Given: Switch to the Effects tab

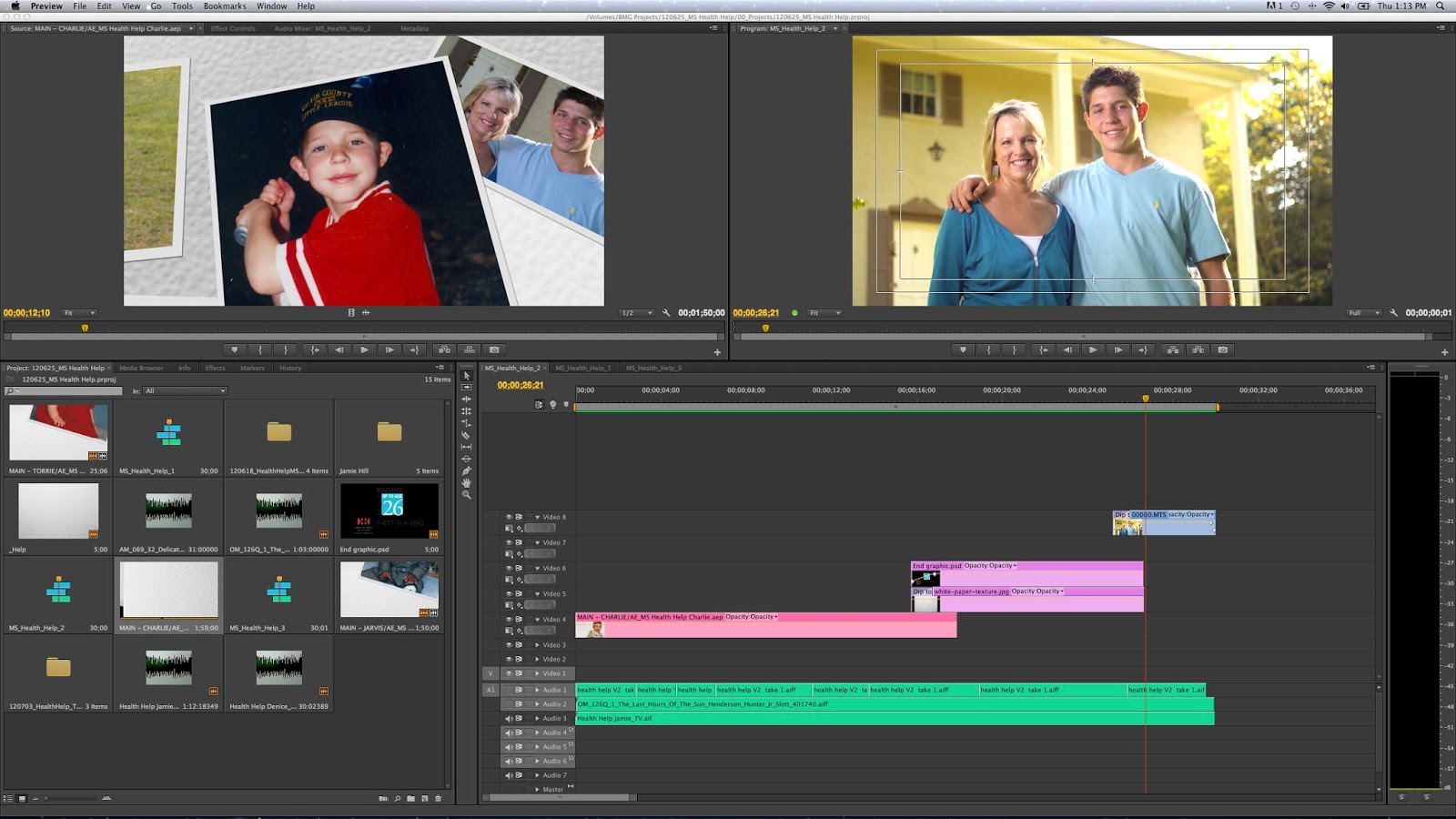Looking at the screenshot, I should click(215, 368).
